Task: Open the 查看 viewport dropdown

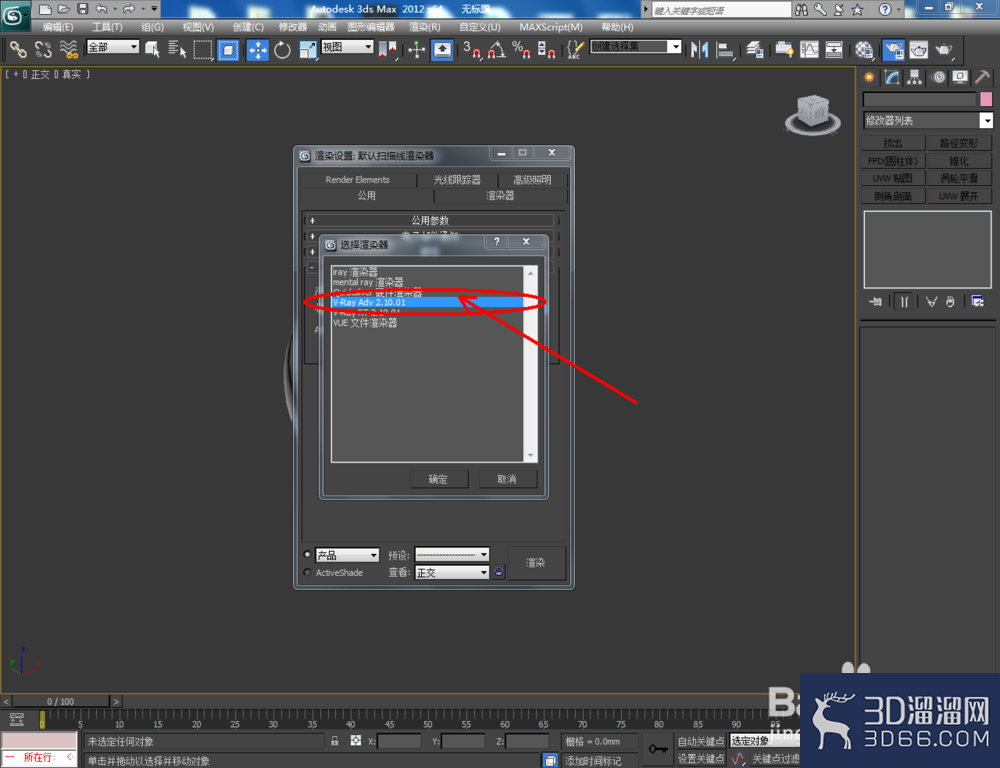Action: coord(452,573)
